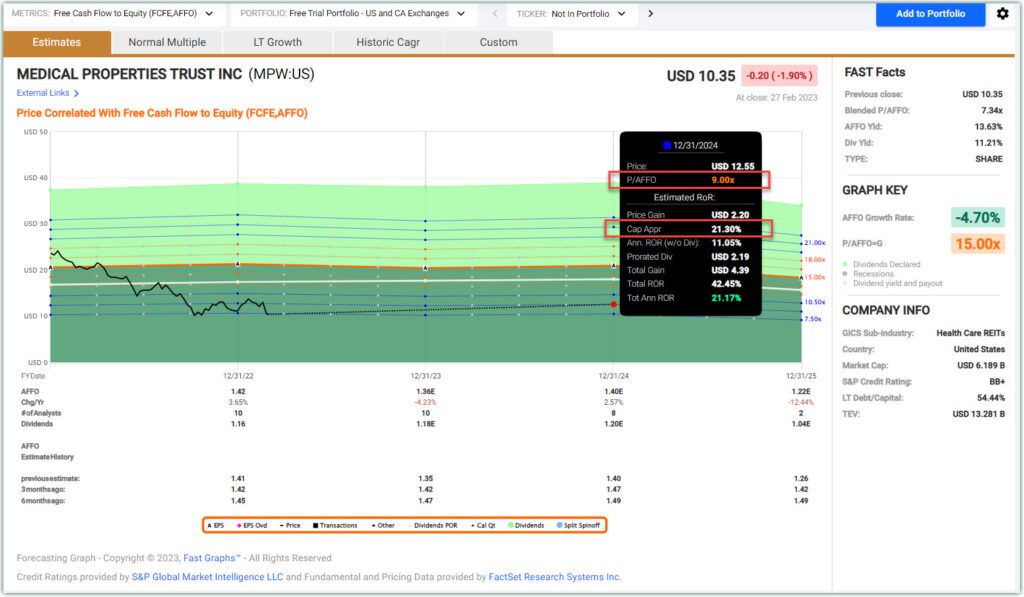Screen dimensions: 1024x597
Task: Click the Blended P/AFFO 7.34x fact
Action: tap(991, 111)
